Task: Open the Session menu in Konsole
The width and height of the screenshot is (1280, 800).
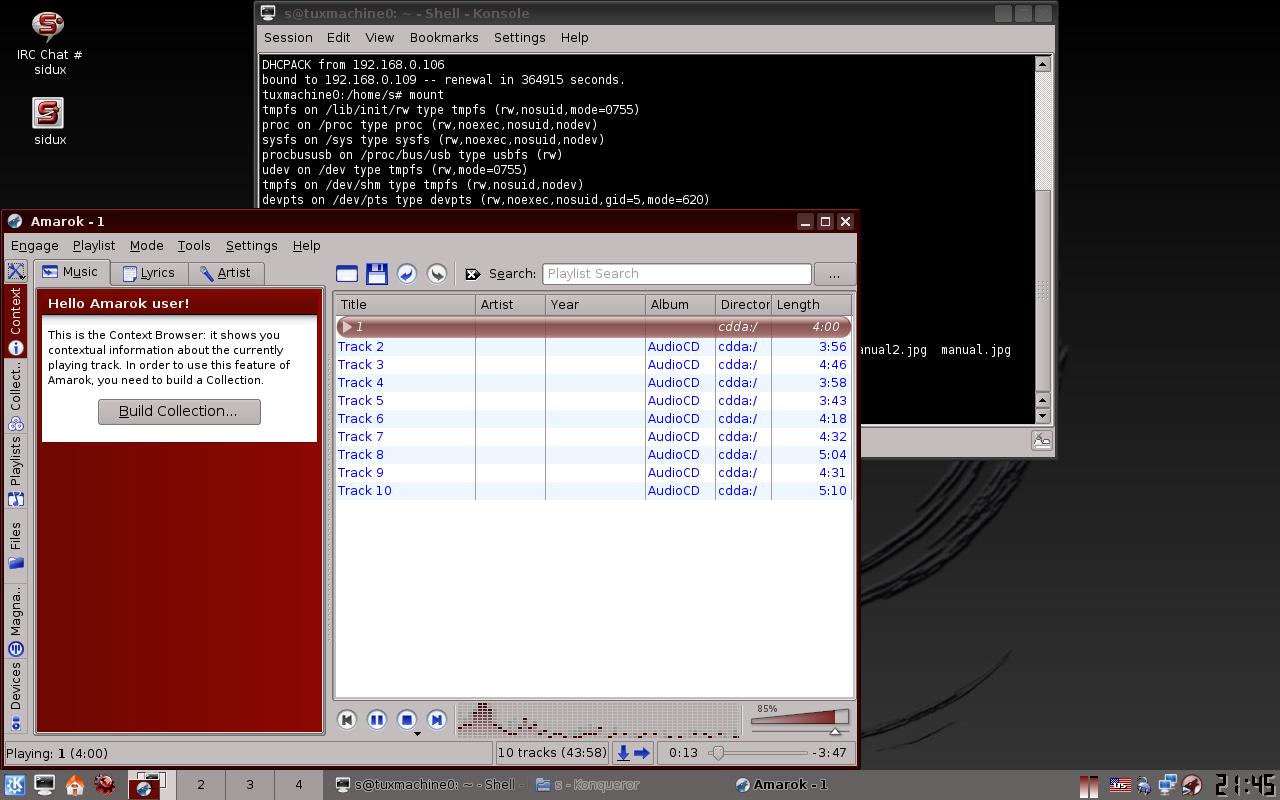Action: tap(288, 38)
